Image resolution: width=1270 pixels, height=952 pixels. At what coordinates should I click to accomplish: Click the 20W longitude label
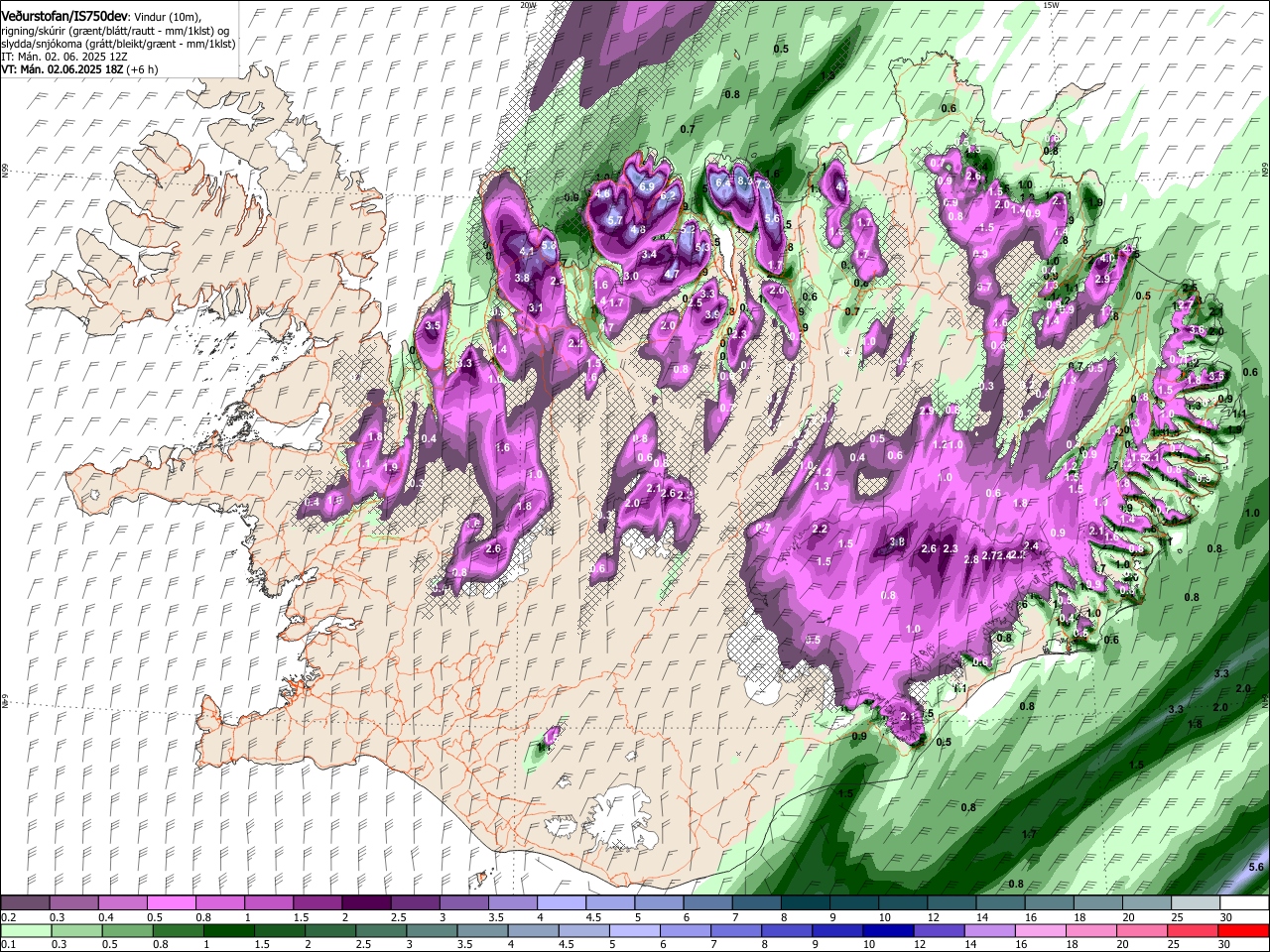[x=528, y=5]
